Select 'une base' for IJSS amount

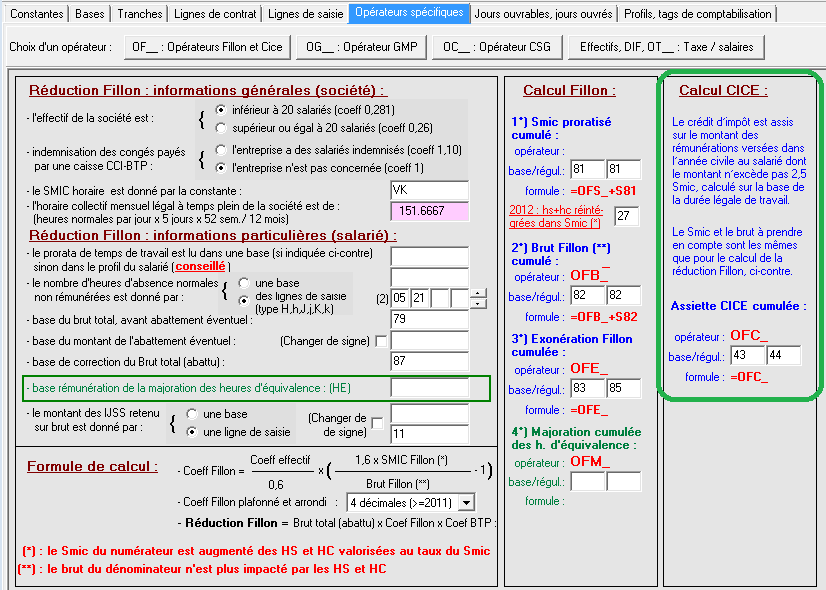(x=192, y=414)
